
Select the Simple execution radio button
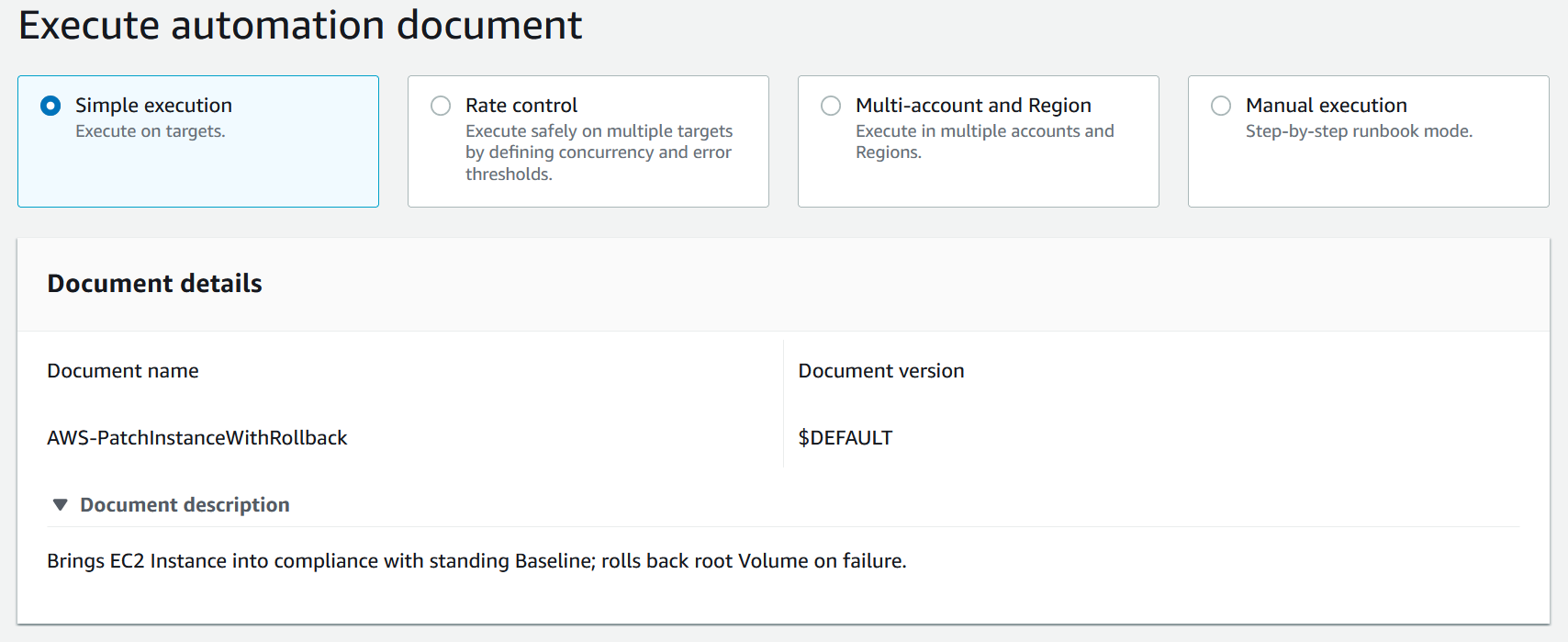tap(50, 106)
